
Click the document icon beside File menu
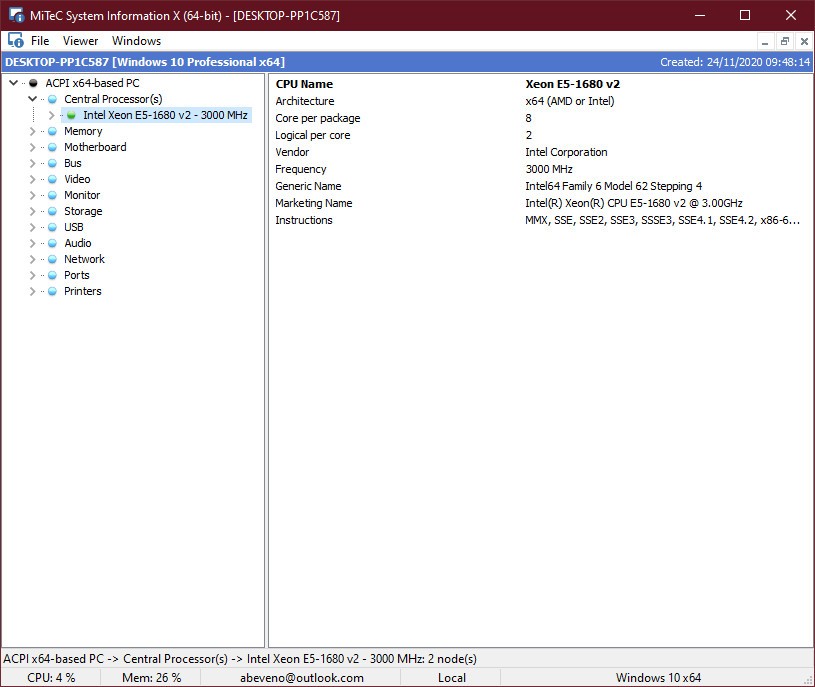pyautogui.click(x=16, y=41)
